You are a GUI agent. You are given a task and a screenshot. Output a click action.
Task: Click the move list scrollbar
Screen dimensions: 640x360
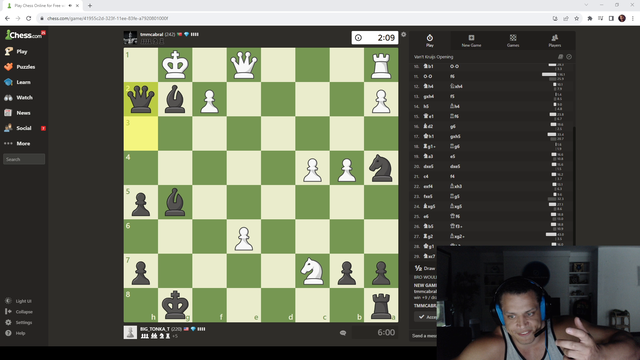(574, 186)
